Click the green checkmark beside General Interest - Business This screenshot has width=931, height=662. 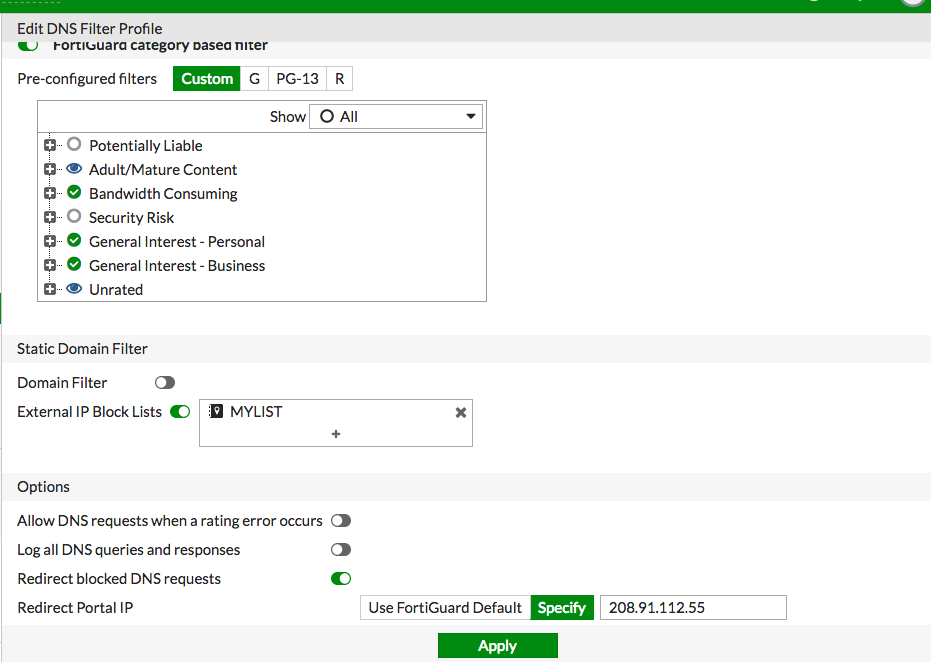point(73,265)
